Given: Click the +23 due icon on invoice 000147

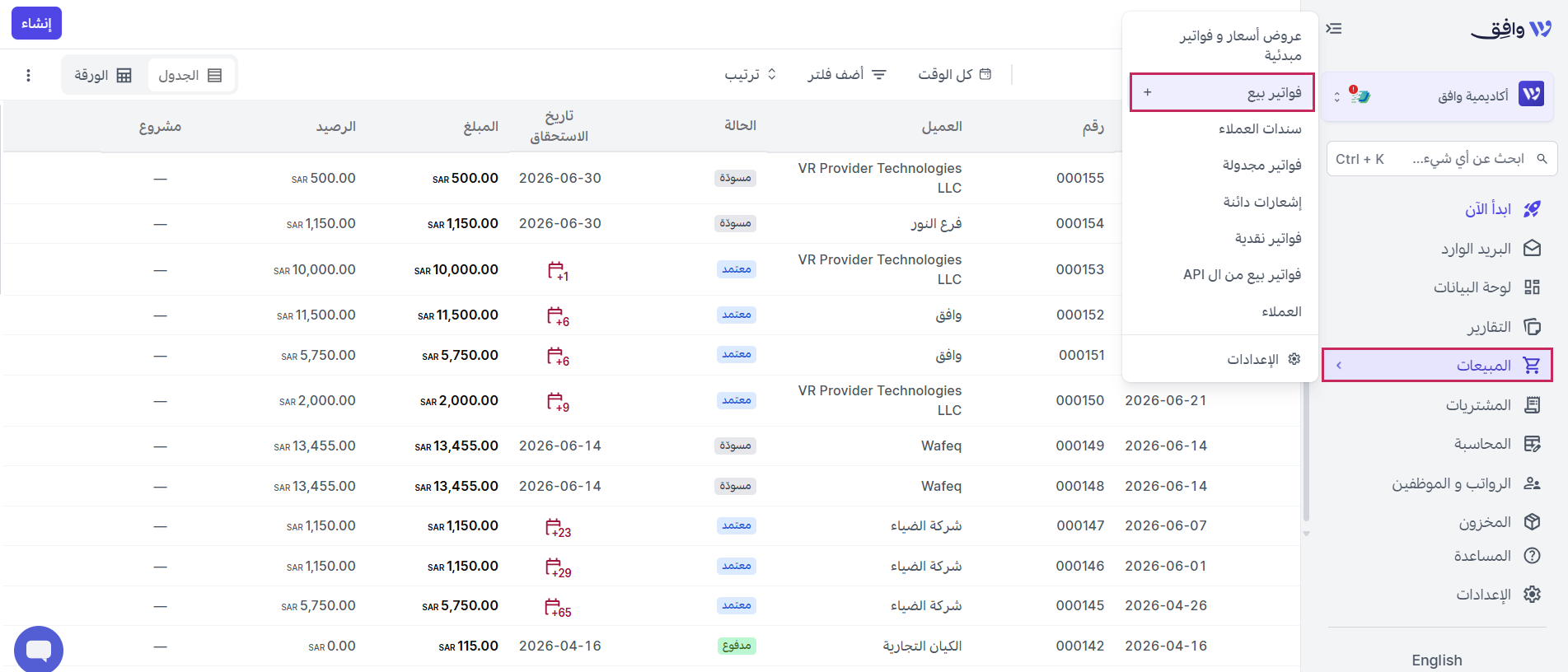Looking at the screenshot, I should (x=558, y=527).
